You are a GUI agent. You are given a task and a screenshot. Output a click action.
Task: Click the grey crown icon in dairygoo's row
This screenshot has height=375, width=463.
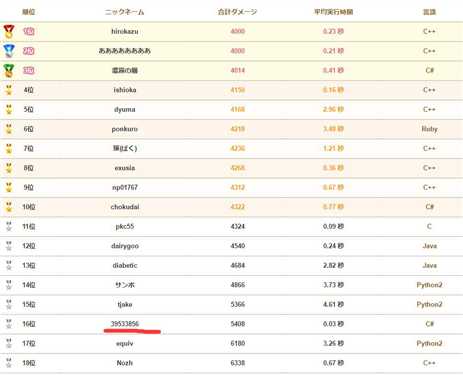click(9, 246)
